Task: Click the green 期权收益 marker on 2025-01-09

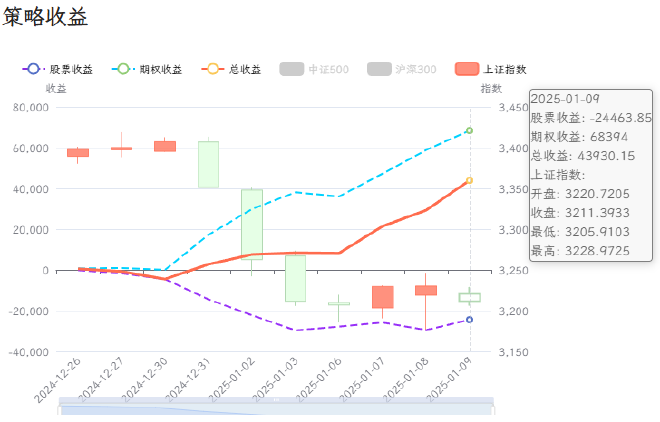Action: 469,131
